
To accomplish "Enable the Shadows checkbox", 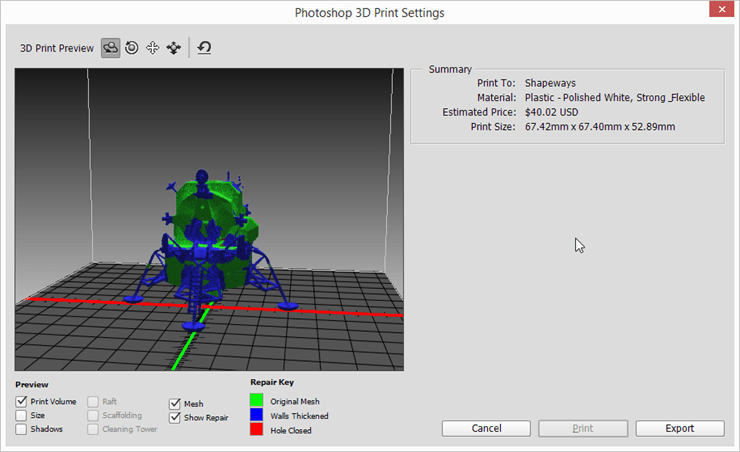I will [21, 429].
